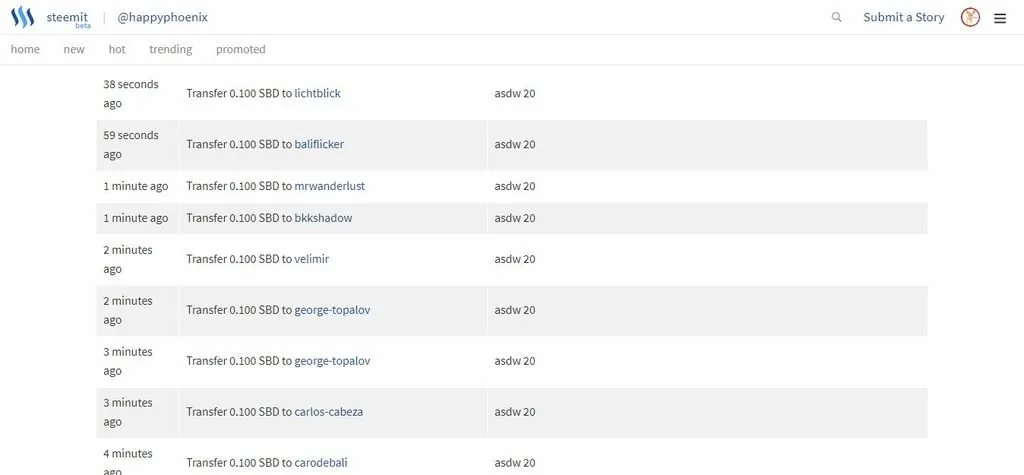Click 'Transfer 0.100 SBD to' text in bkkshadow row

pos(239,218)
